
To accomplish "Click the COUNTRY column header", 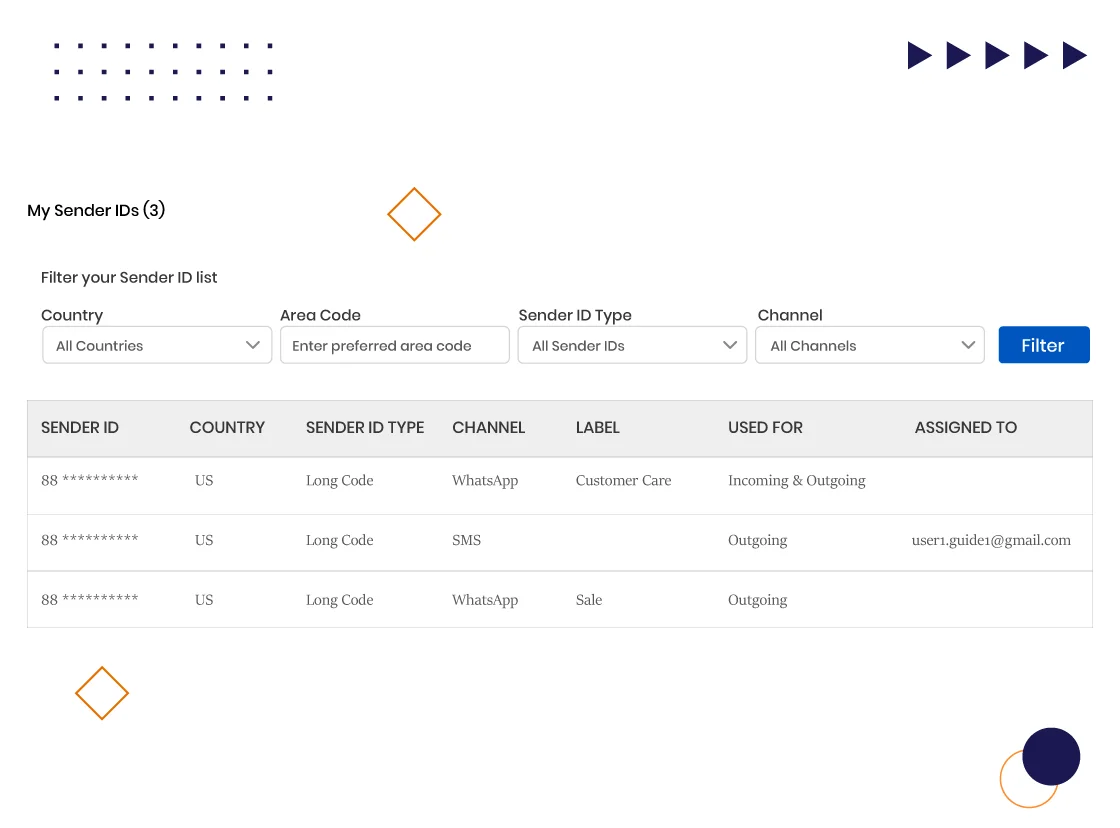I will (227, 428).
